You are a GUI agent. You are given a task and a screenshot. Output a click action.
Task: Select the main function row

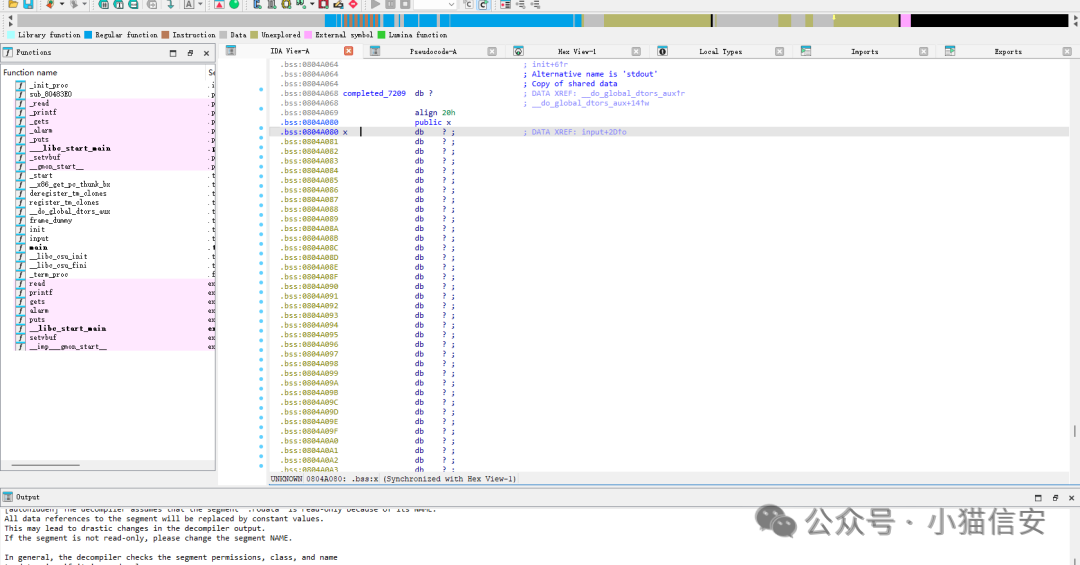coord(114,247)
